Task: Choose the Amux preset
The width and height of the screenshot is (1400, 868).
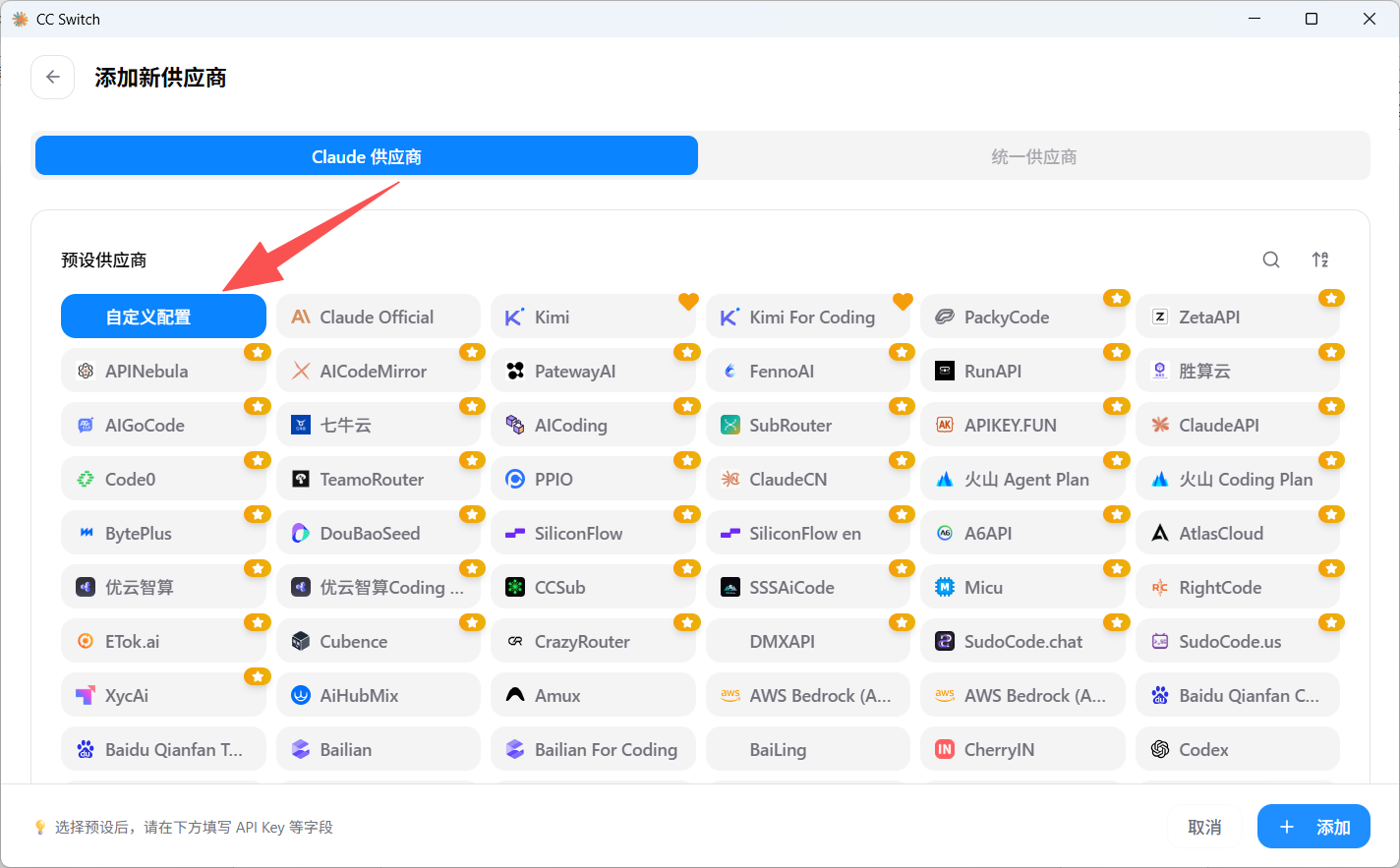Action: pos(593,695)
